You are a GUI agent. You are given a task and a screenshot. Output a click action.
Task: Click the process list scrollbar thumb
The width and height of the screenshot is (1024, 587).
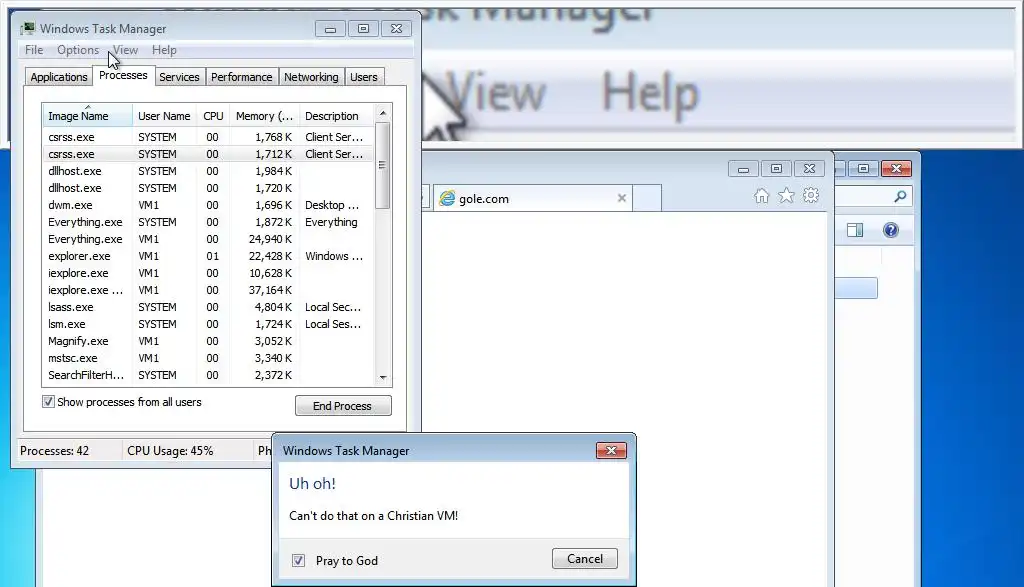pyautogui.click(x=383, y=165)
